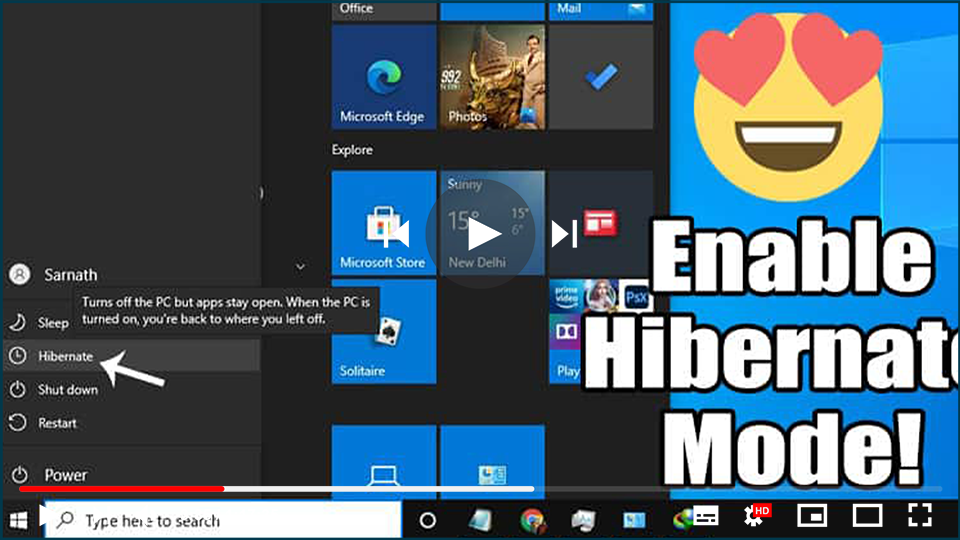Seek using the red video progress bar
The height and width of the screenshot is (540, 960).
(120, 489)
